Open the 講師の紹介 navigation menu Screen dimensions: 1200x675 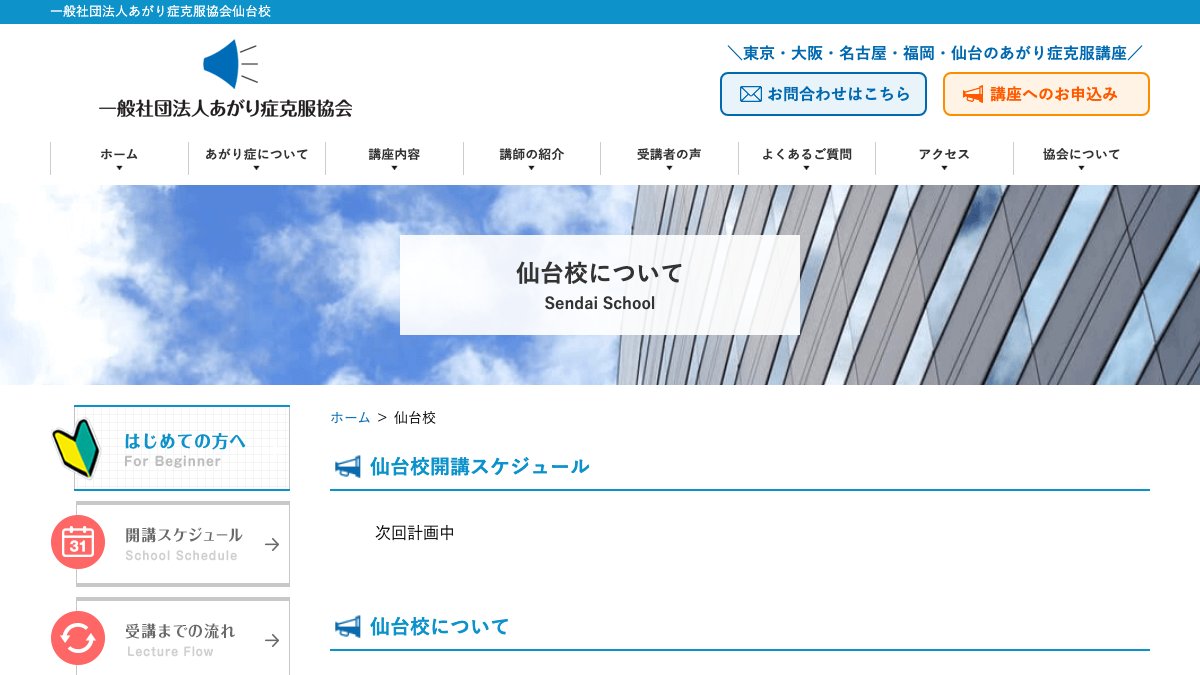(x=532, y=158)
